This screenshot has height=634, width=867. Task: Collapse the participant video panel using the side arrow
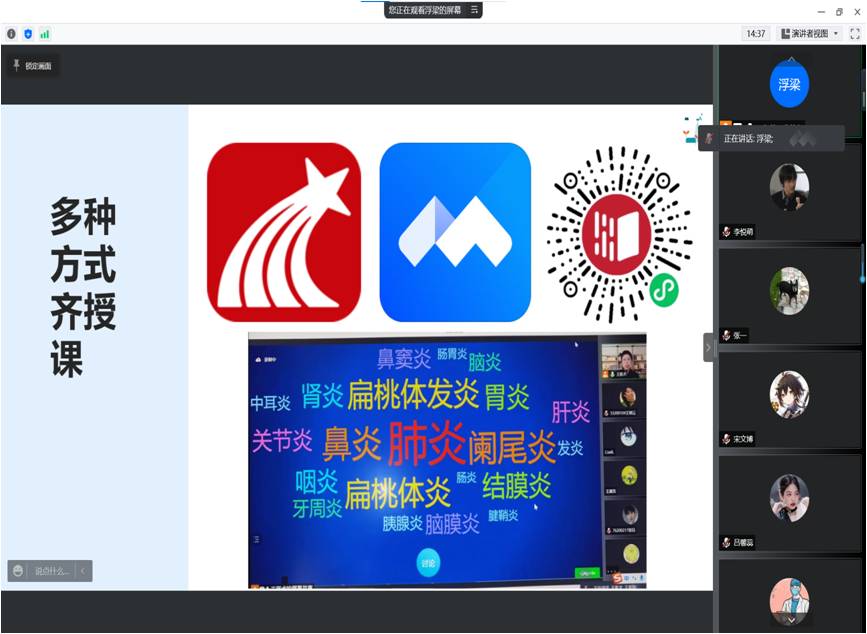point(708,348)
